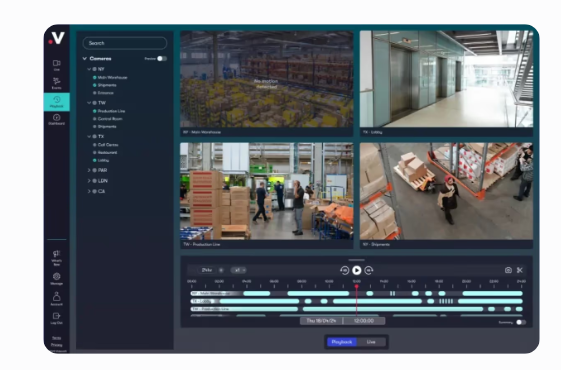Open the Live view from the sidebar
The height and width of the screenshot is (370, 561).
(x=57, y=65)
